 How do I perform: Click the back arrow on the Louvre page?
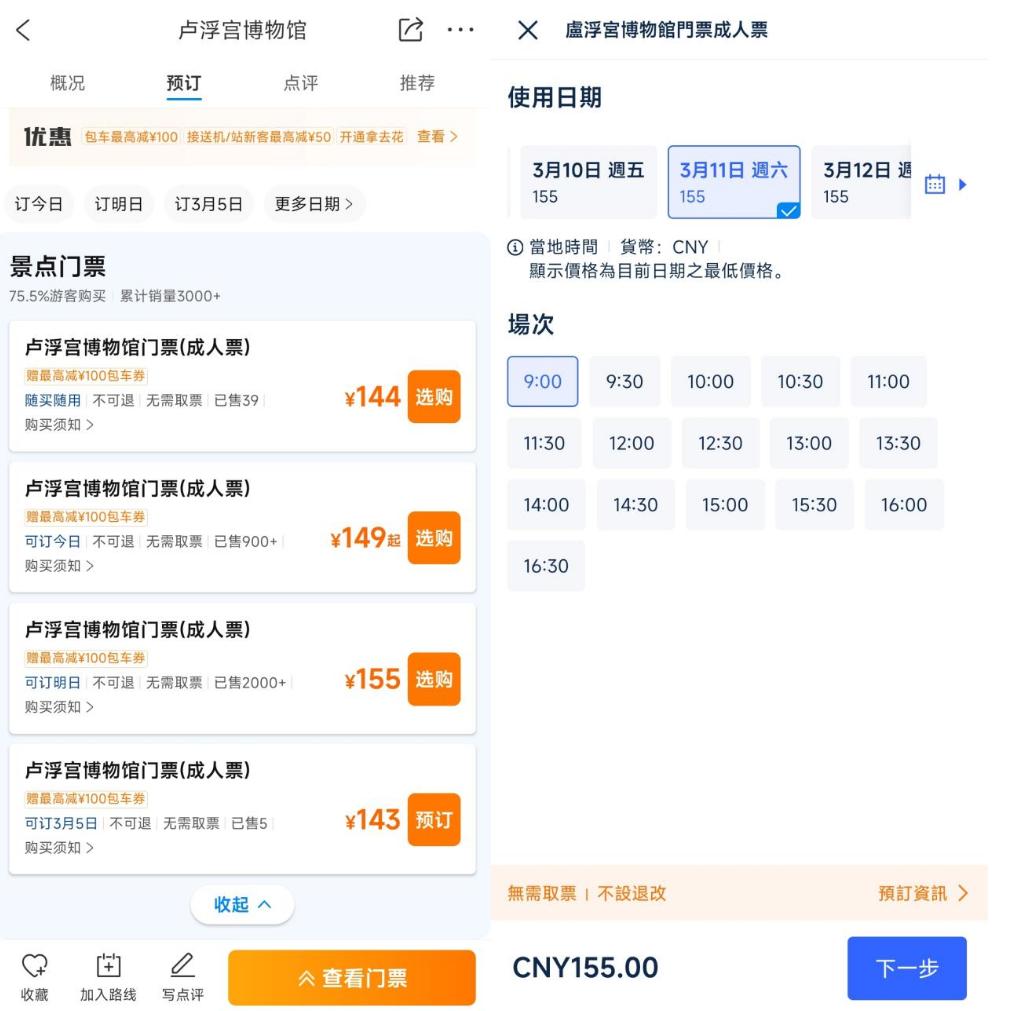[x=23, y=30]
